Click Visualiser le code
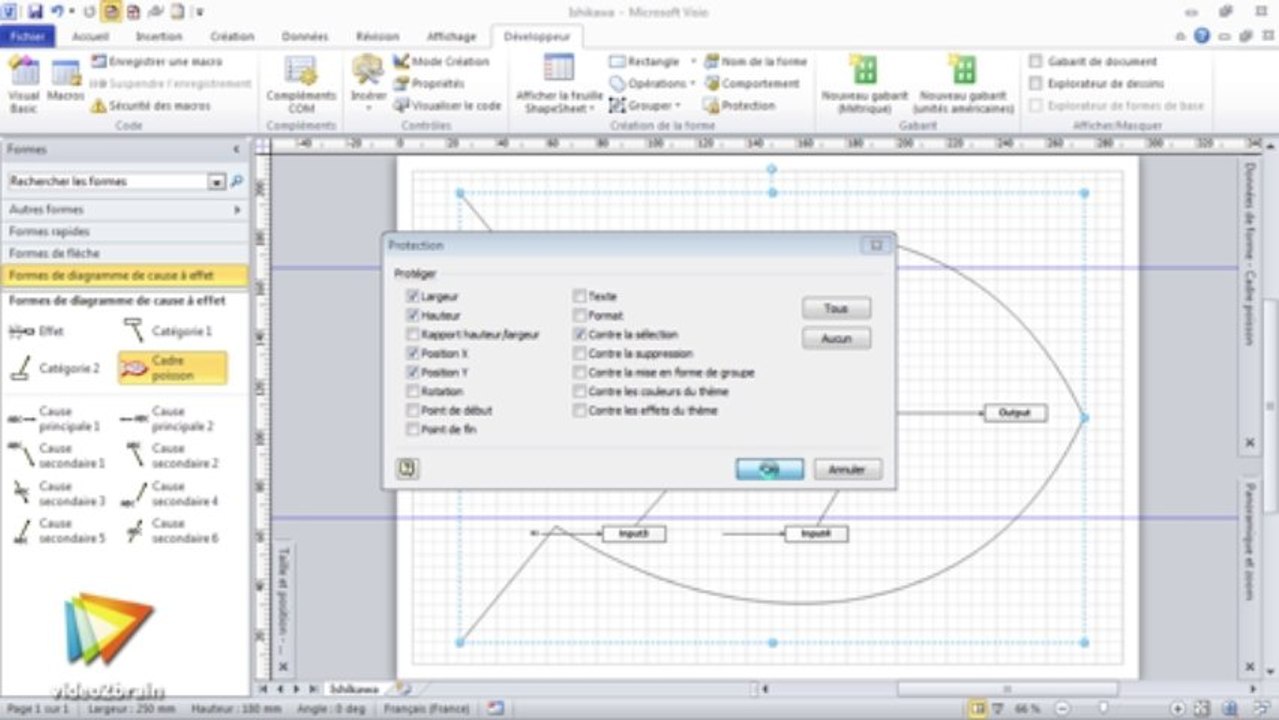 (447, 105)
